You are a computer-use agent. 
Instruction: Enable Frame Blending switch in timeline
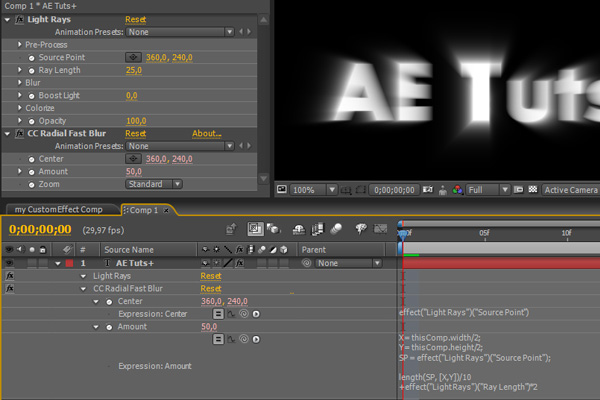point(318,229)
